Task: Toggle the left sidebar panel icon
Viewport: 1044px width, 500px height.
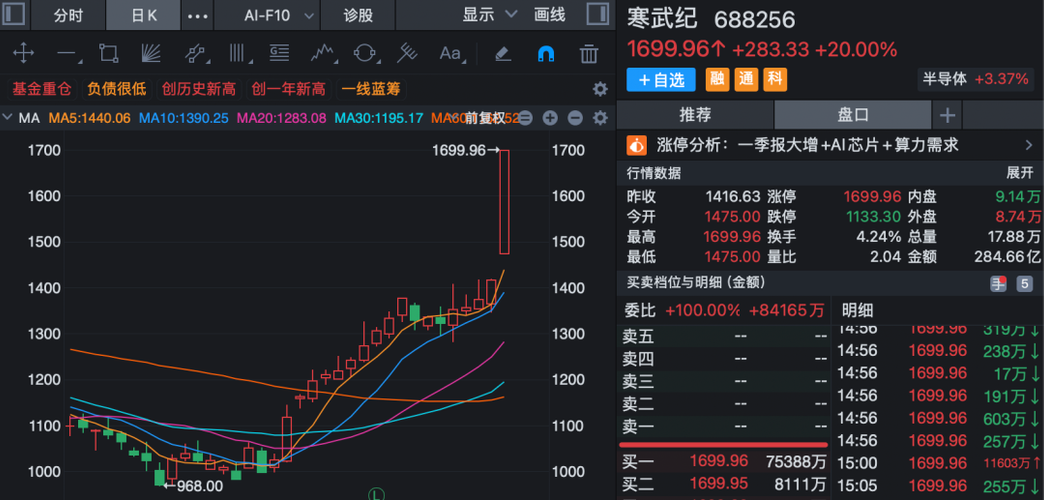Action: click(15, 15)
